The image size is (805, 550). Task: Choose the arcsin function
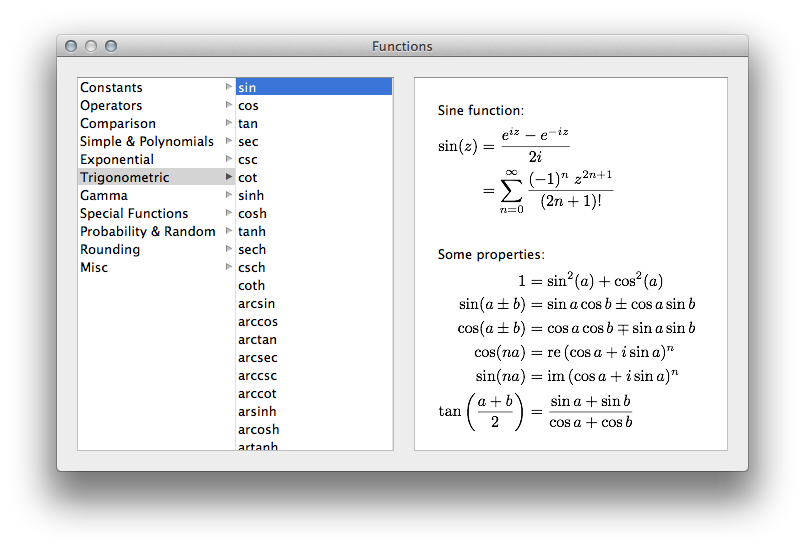point(256,304)
